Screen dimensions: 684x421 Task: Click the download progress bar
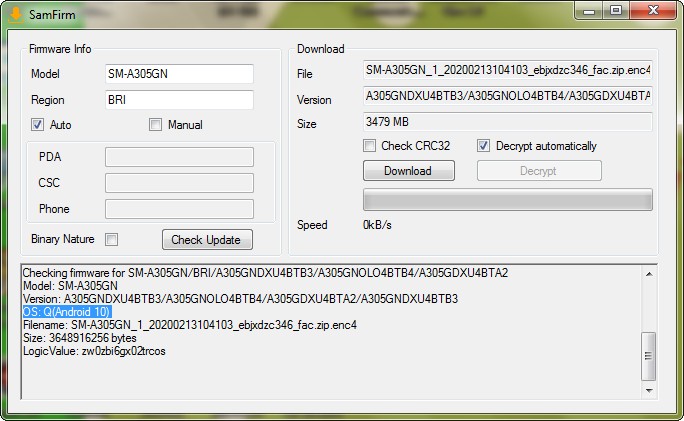[507, 200]
